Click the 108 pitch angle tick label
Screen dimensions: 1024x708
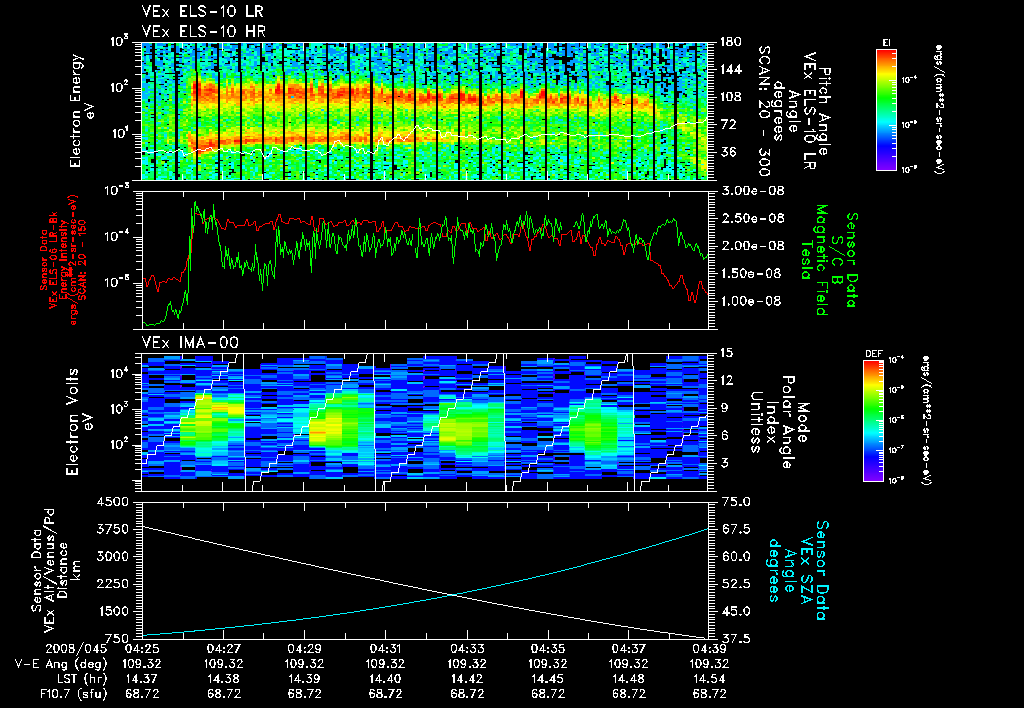click(x=730, y=97)
